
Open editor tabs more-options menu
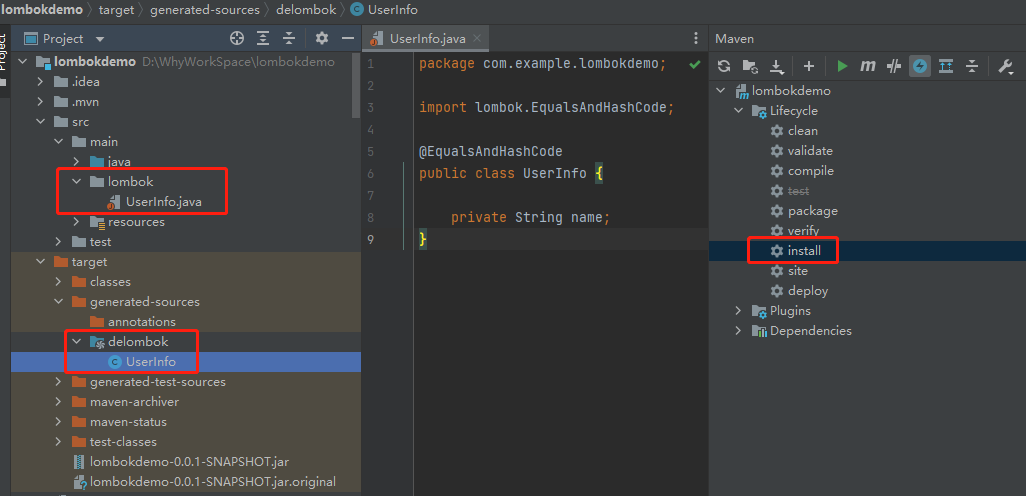695,39
